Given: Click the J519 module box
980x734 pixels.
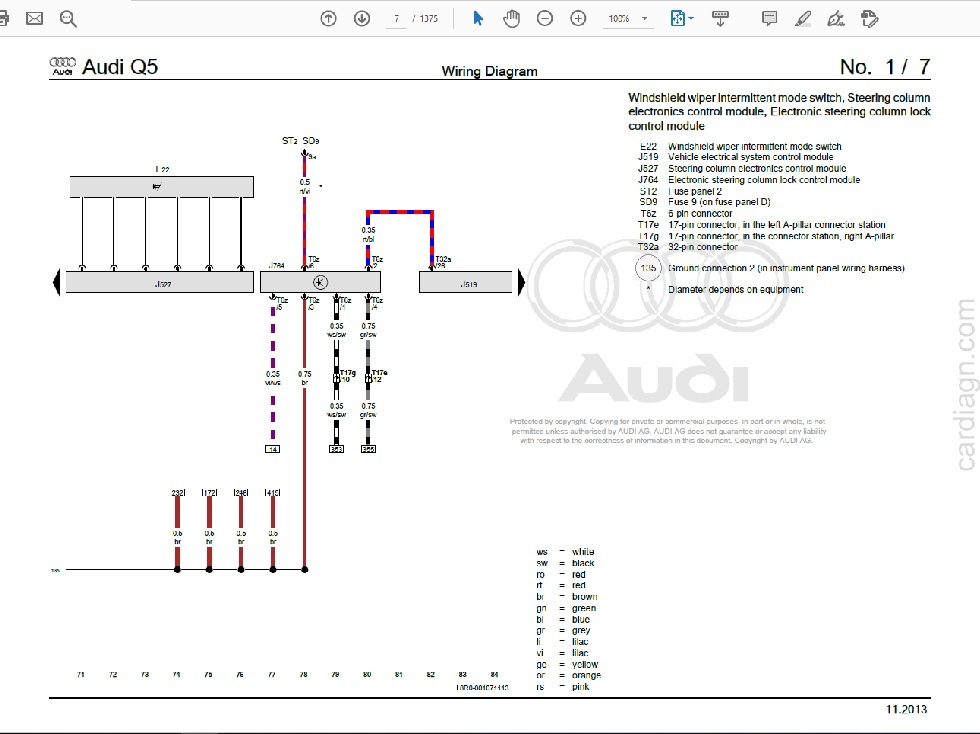Looking at the screenshot, I should 466,283.
